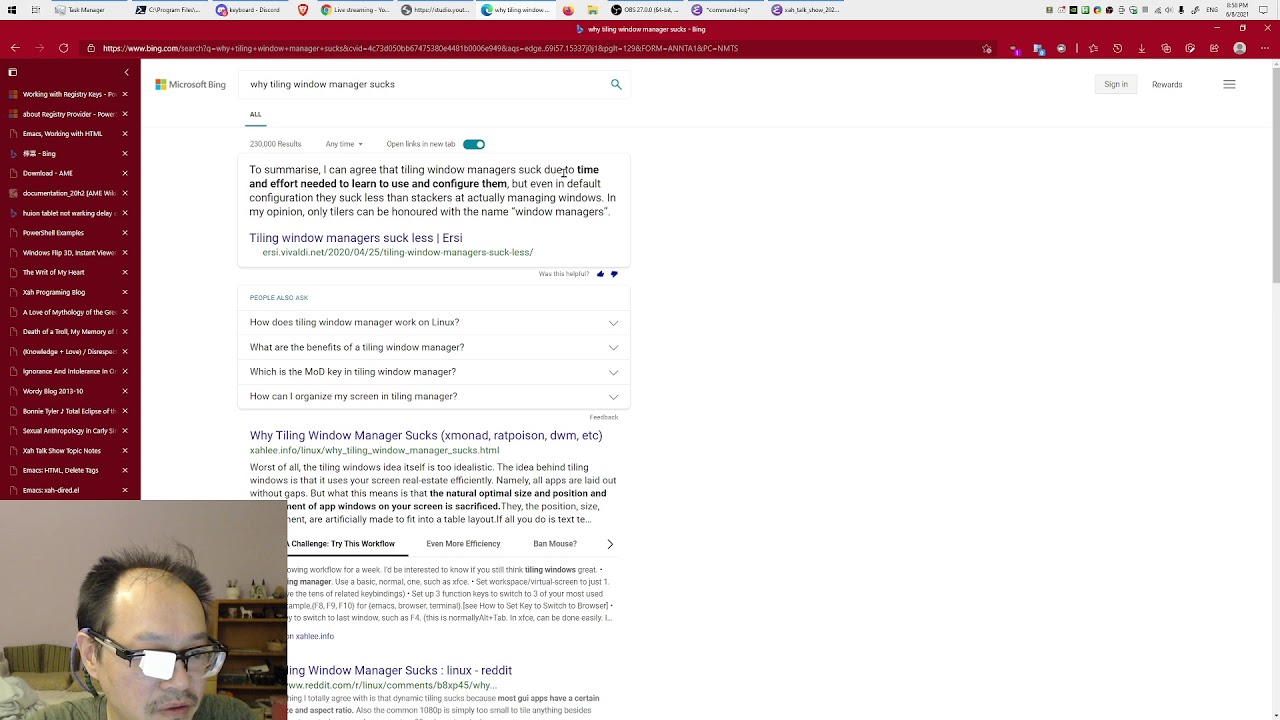
Task: Click the Microsoft Bing logo
Action: point(190,84)
